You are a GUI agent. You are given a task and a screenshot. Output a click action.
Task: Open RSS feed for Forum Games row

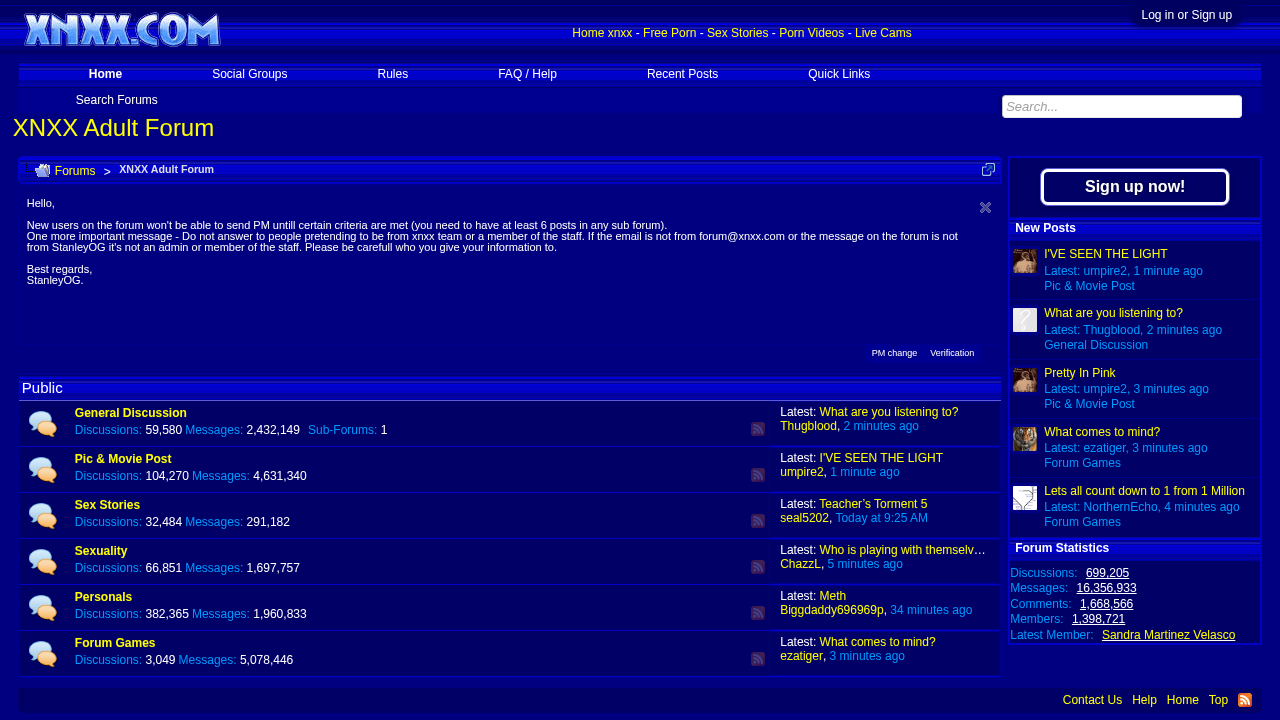tap(758, 659)
